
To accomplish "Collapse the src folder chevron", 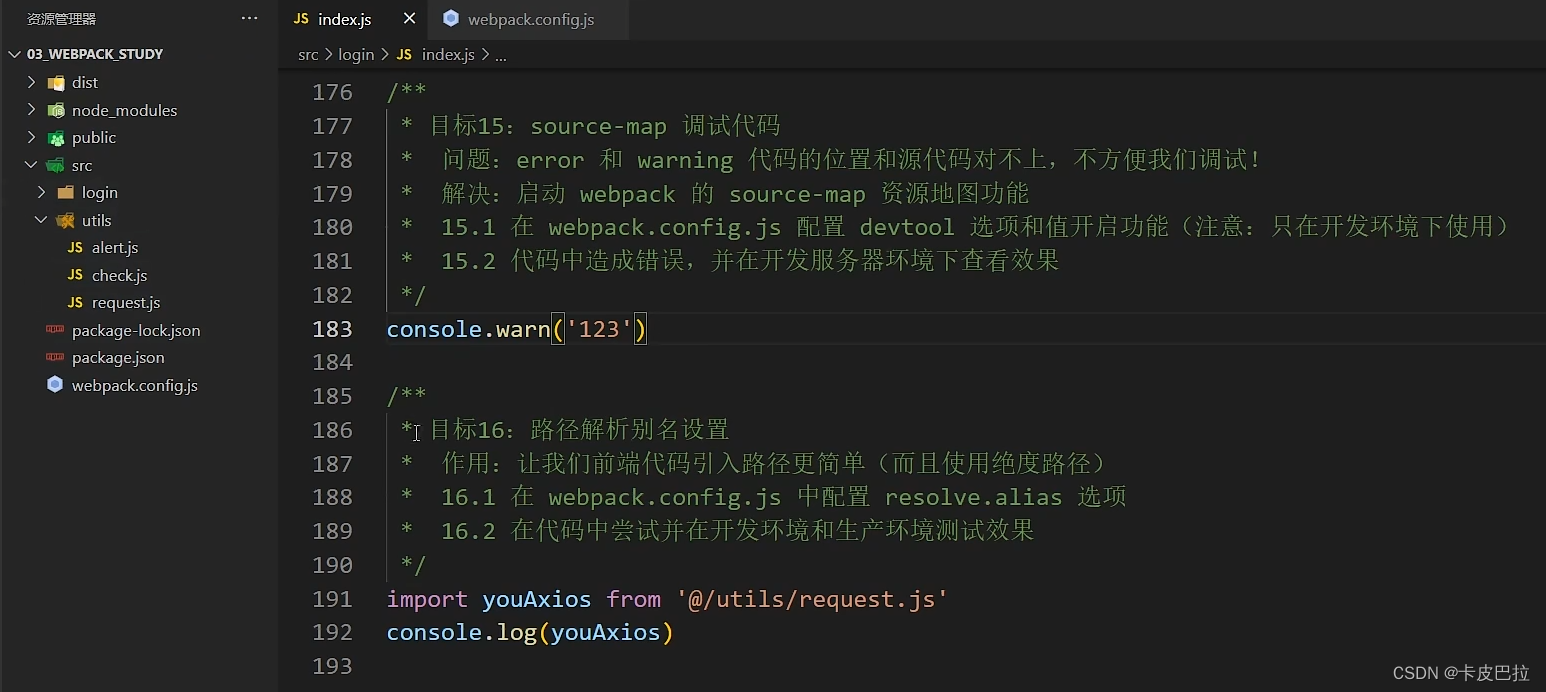I will [31, 165].
